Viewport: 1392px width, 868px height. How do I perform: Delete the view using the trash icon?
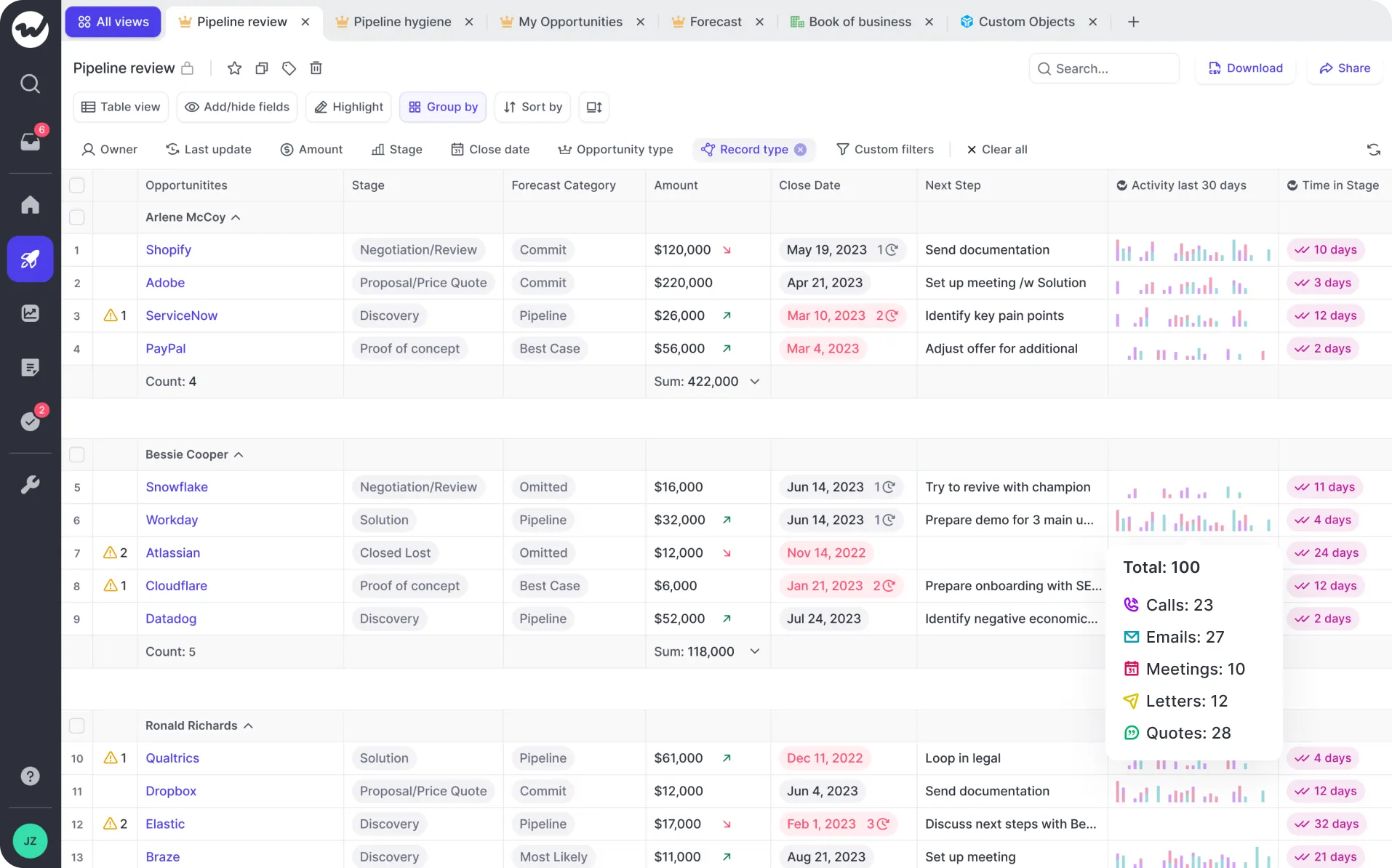316,68
